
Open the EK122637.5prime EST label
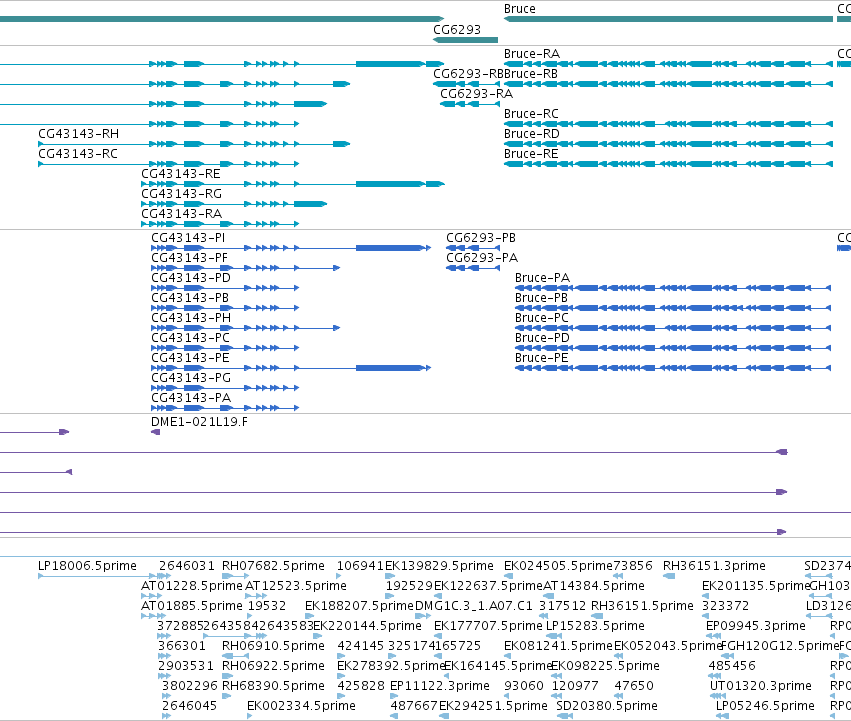[x=488, y=586]
